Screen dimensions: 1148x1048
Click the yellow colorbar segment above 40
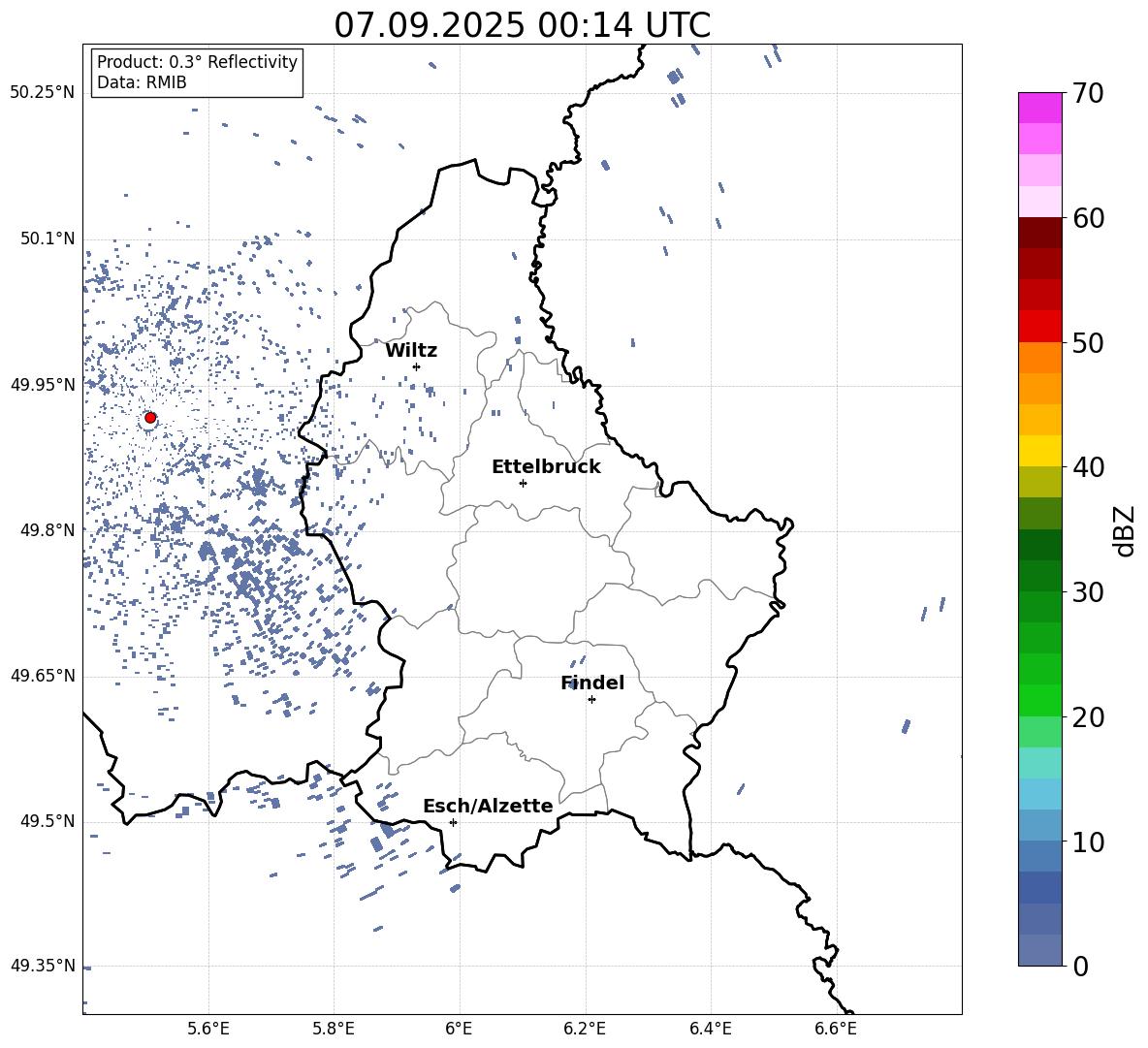click(x=1039, y=451)
